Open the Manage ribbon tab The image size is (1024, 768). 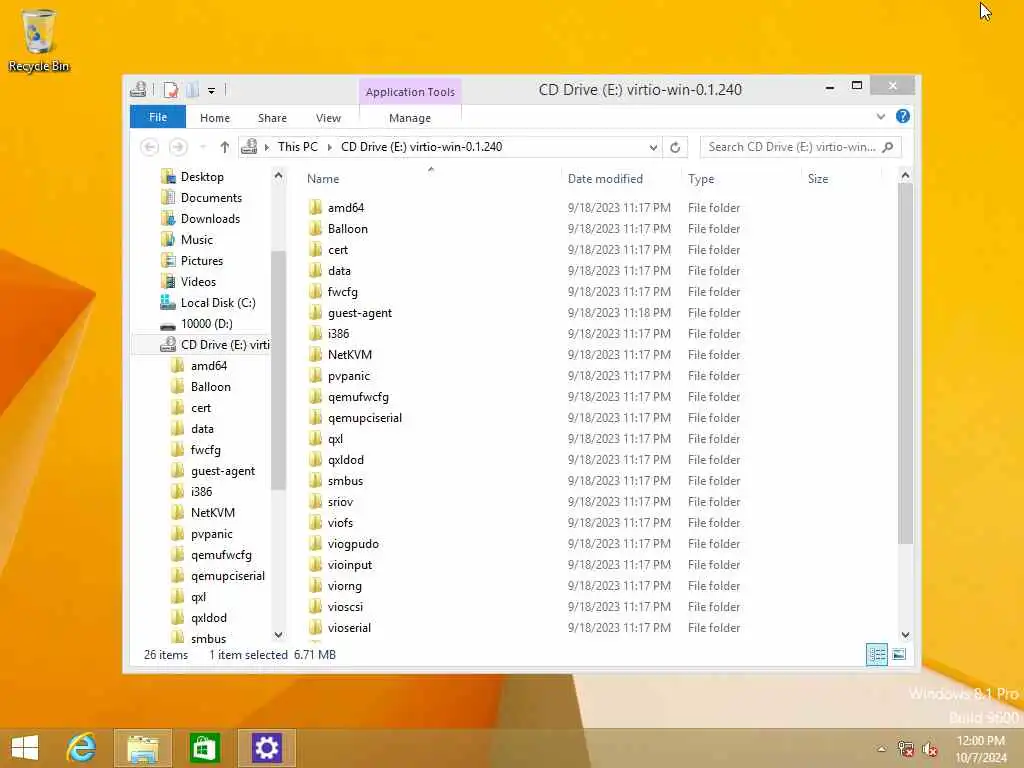tap(409, 118)
